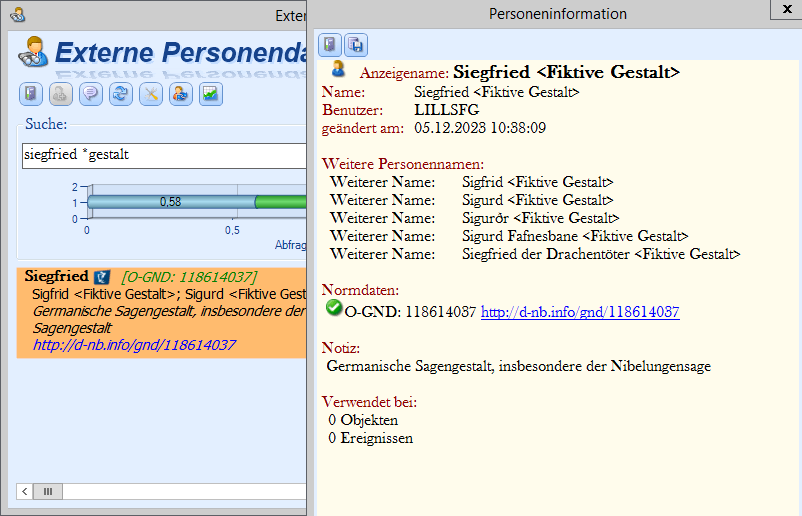Click the blue refresh arrows icon

121,94
